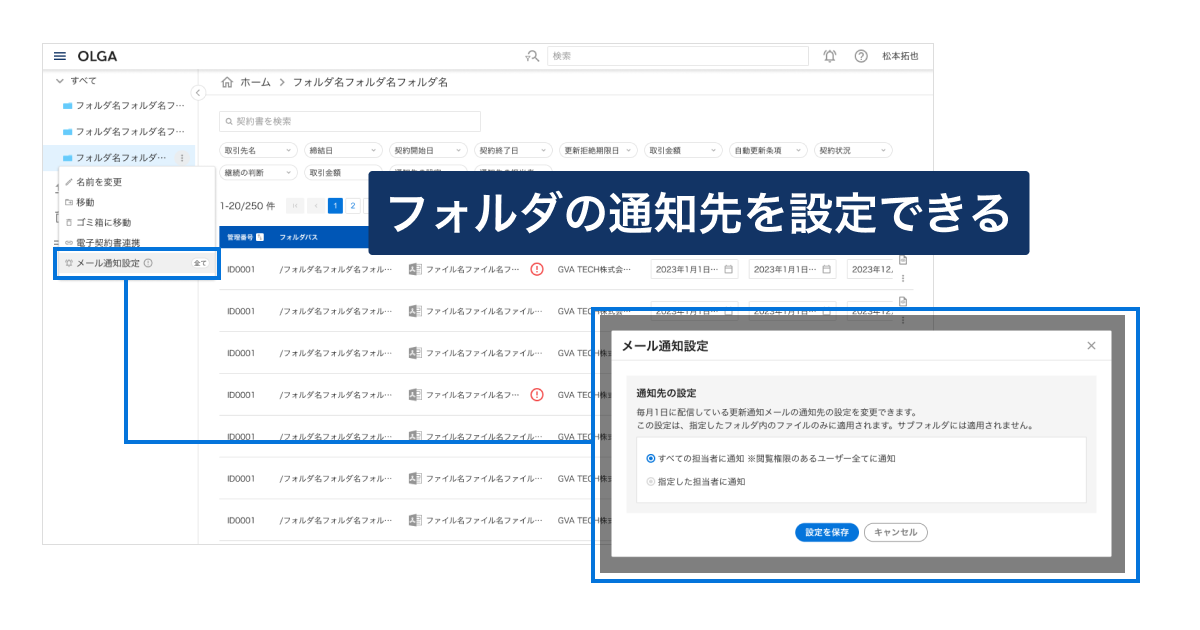Image resolution: width=1200 pixels, height=630 pixels.
Task: Focus the 契約書を検索 search box
Action: tap(350, 121)
